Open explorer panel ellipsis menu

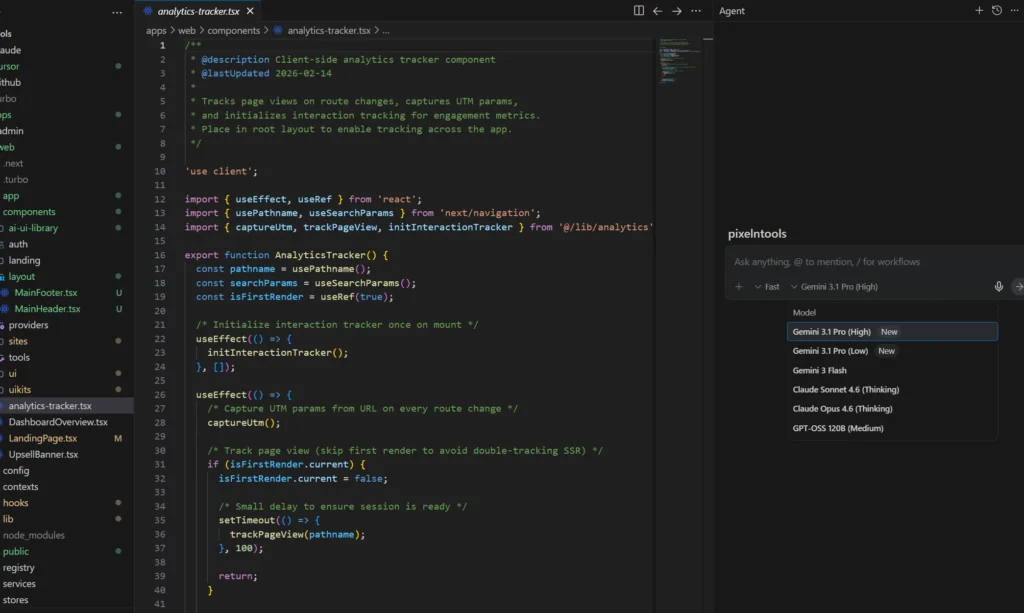tap(117, 12)
